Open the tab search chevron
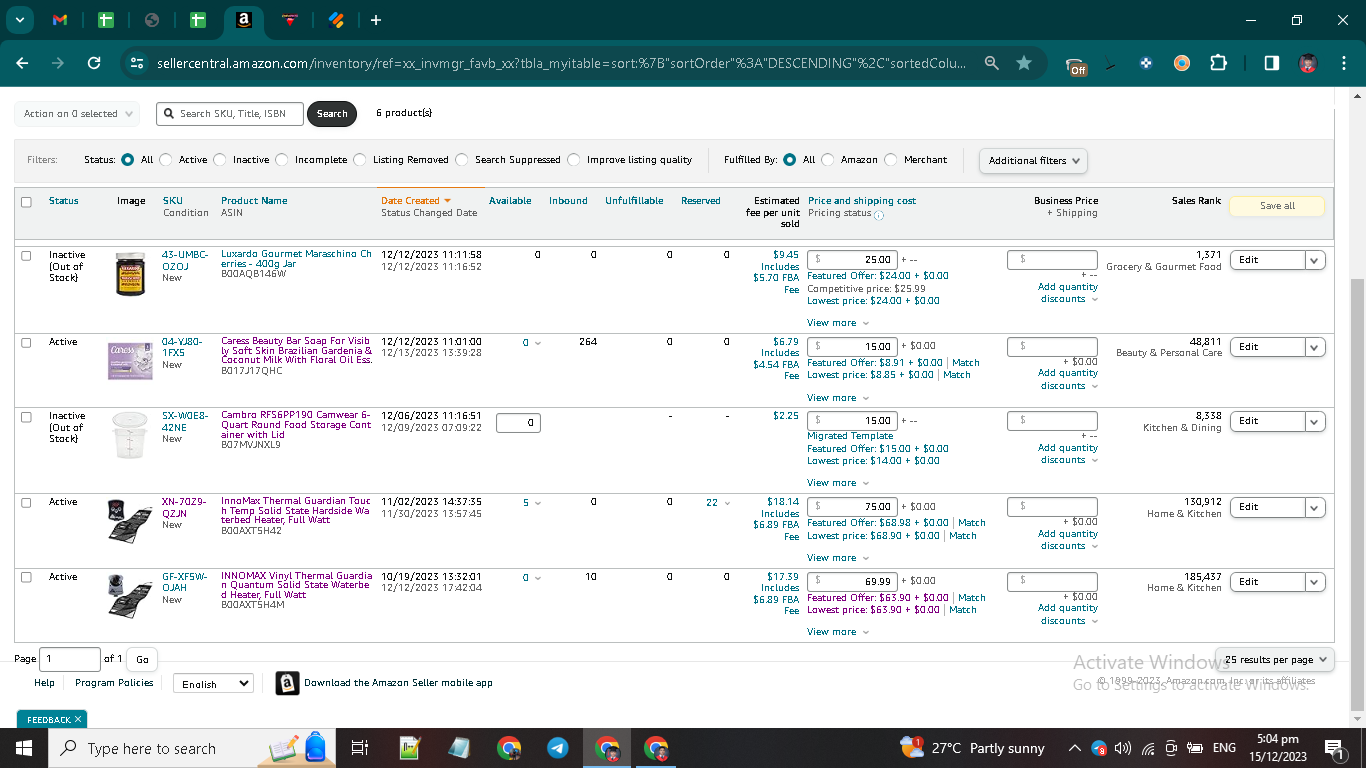Screen dimensions: 1366x768 point(21,20)
